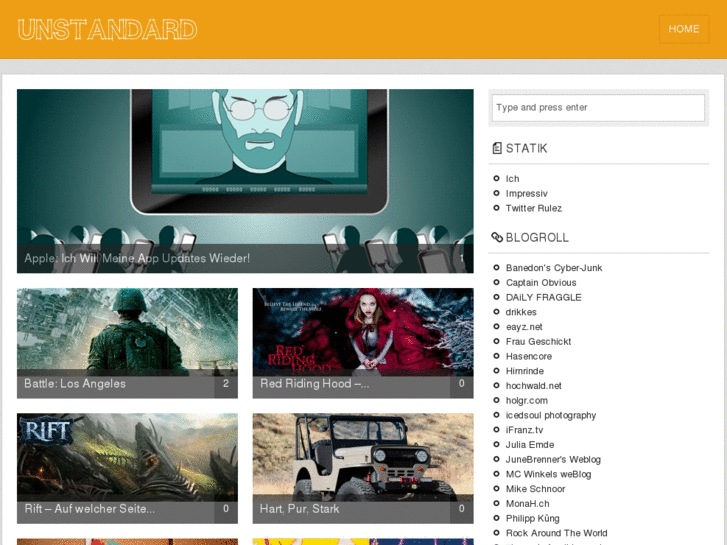Open the Philipp Küng link
Image resolution: width=727 pixels, height=545 pixels.
[532, 519]
